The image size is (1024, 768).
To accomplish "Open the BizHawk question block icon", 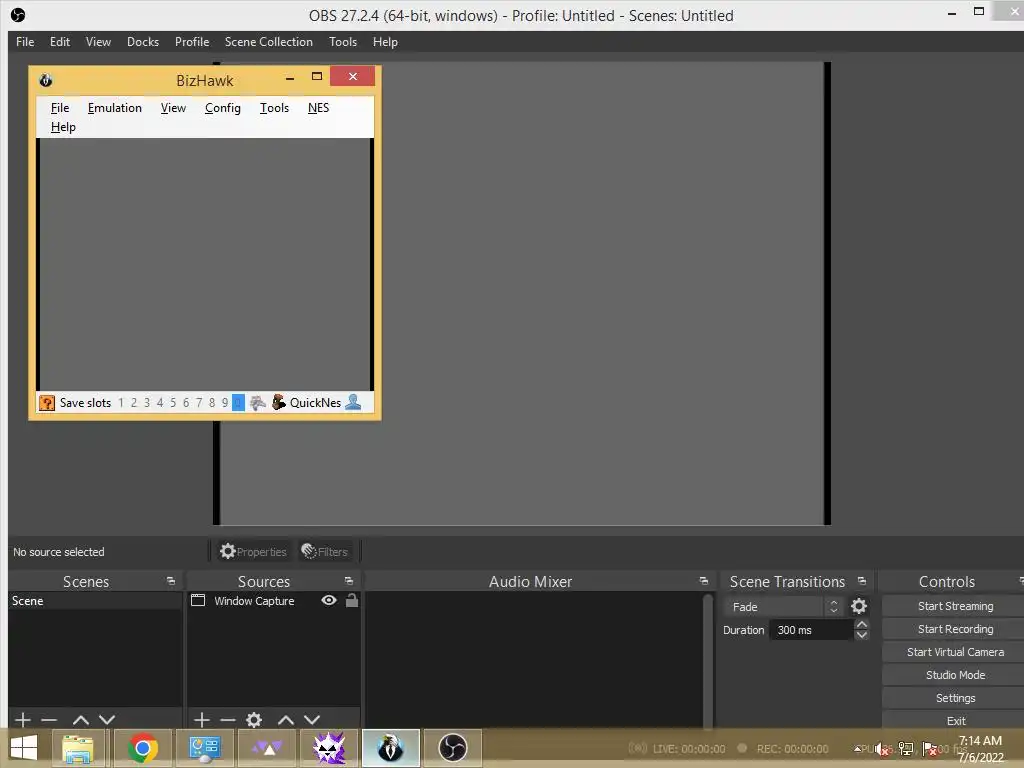I will pos(46,403).
